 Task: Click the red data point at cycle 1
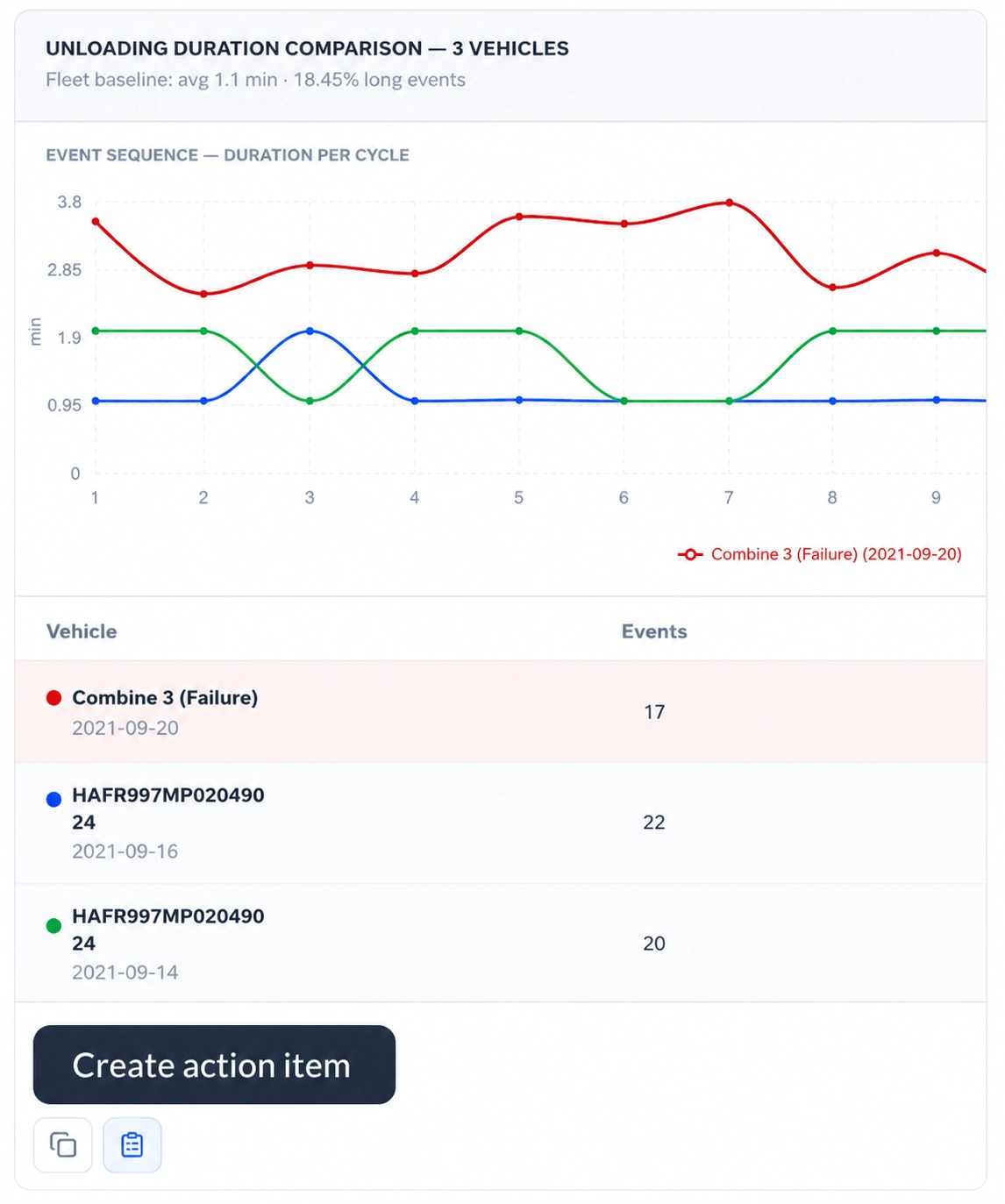pos(96,222)
